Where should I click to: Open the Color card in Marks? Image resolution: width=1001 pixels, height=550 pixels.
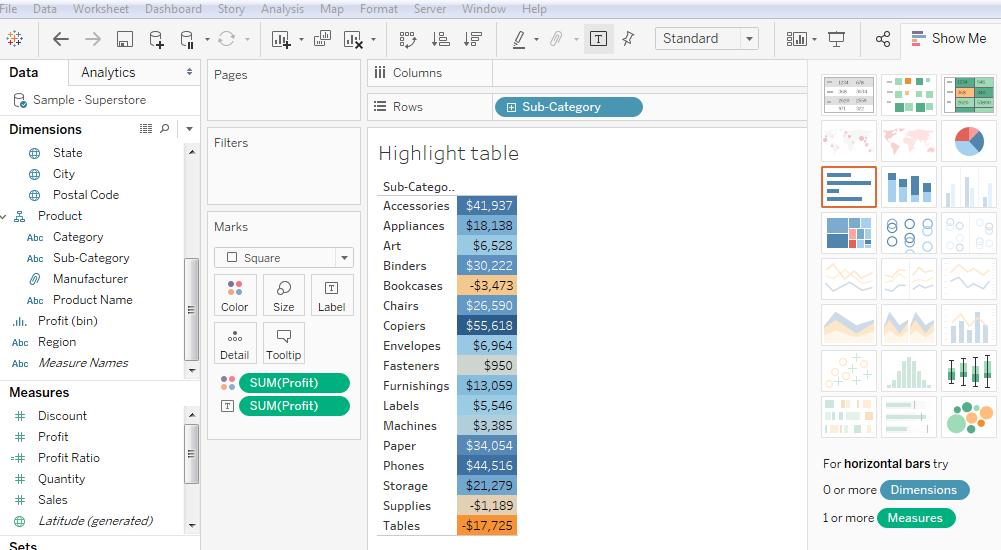click(235, 295)
